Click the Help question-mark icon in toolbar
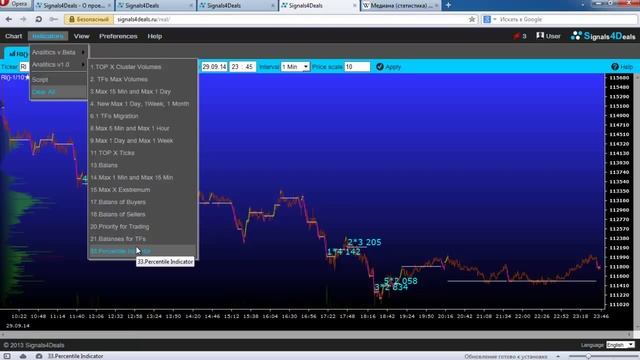The height and width of the screenshot is (360, 640). coord(615,67)
